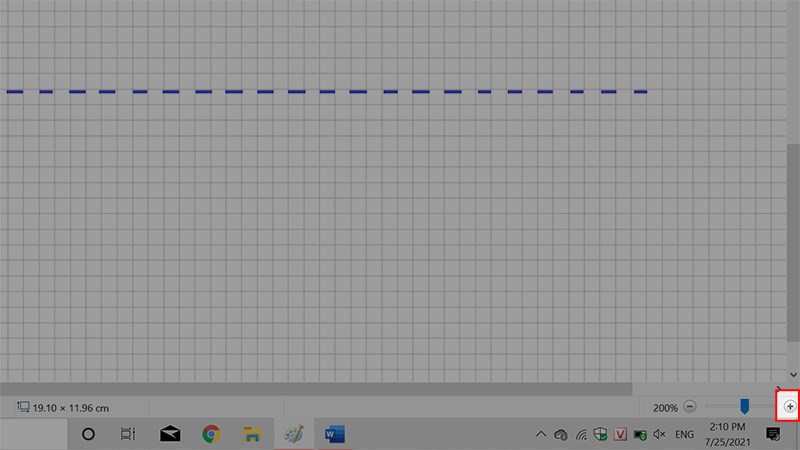
Task: Open Task View on taskbar
Action: coord(128,434)
